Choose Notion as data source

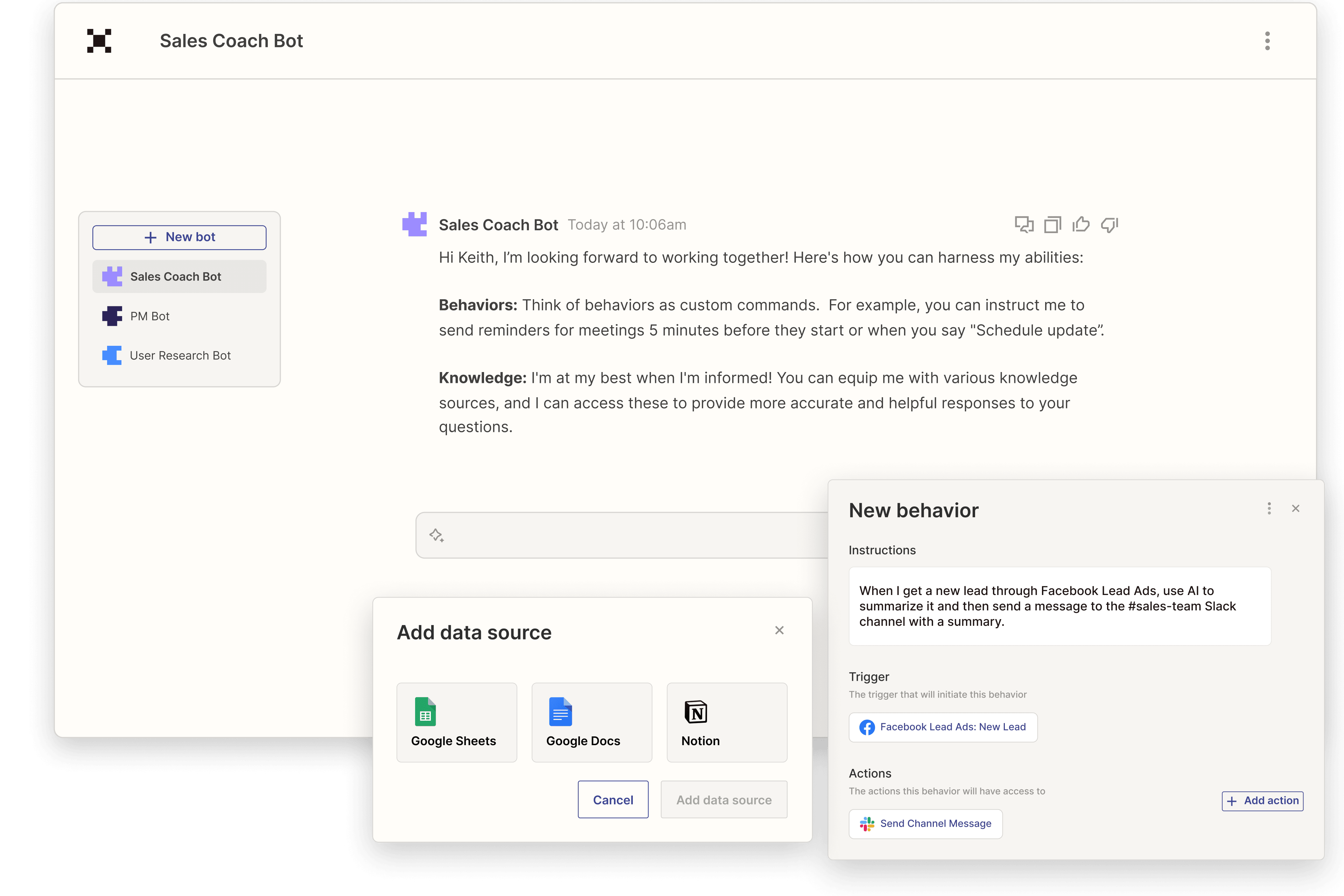coord(727,722)
